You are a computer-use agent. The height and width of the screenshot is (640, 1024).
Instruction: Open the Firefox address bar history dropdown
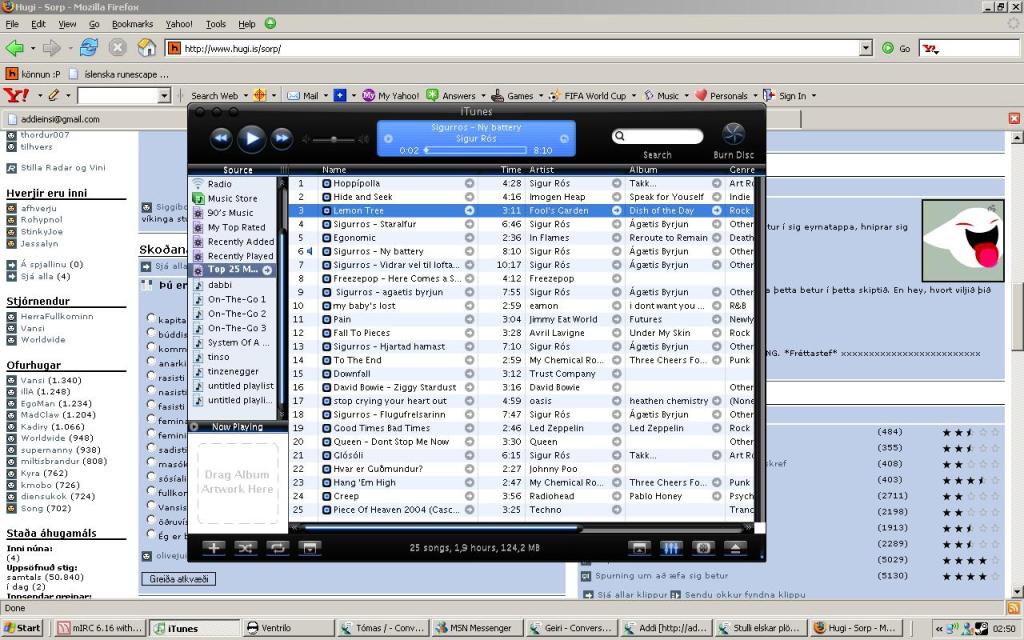[866, 48]
